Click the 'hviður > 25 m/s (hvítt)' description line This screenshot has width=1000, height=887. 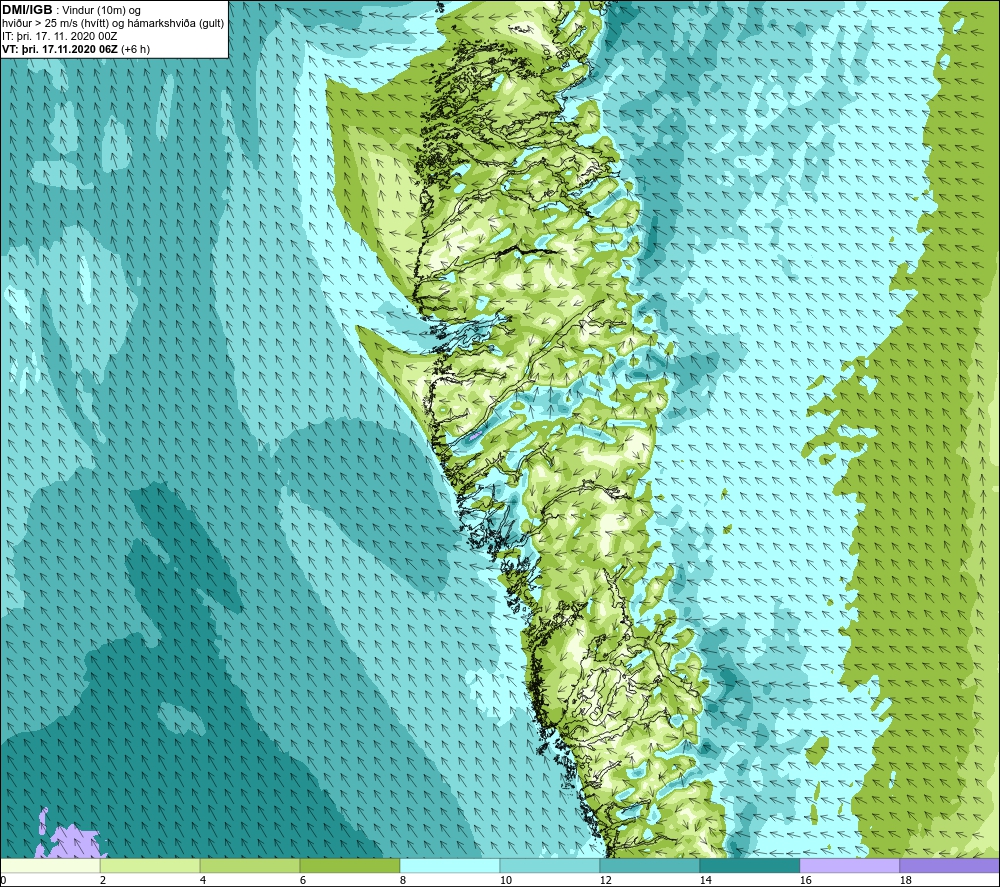pos(56,24)
